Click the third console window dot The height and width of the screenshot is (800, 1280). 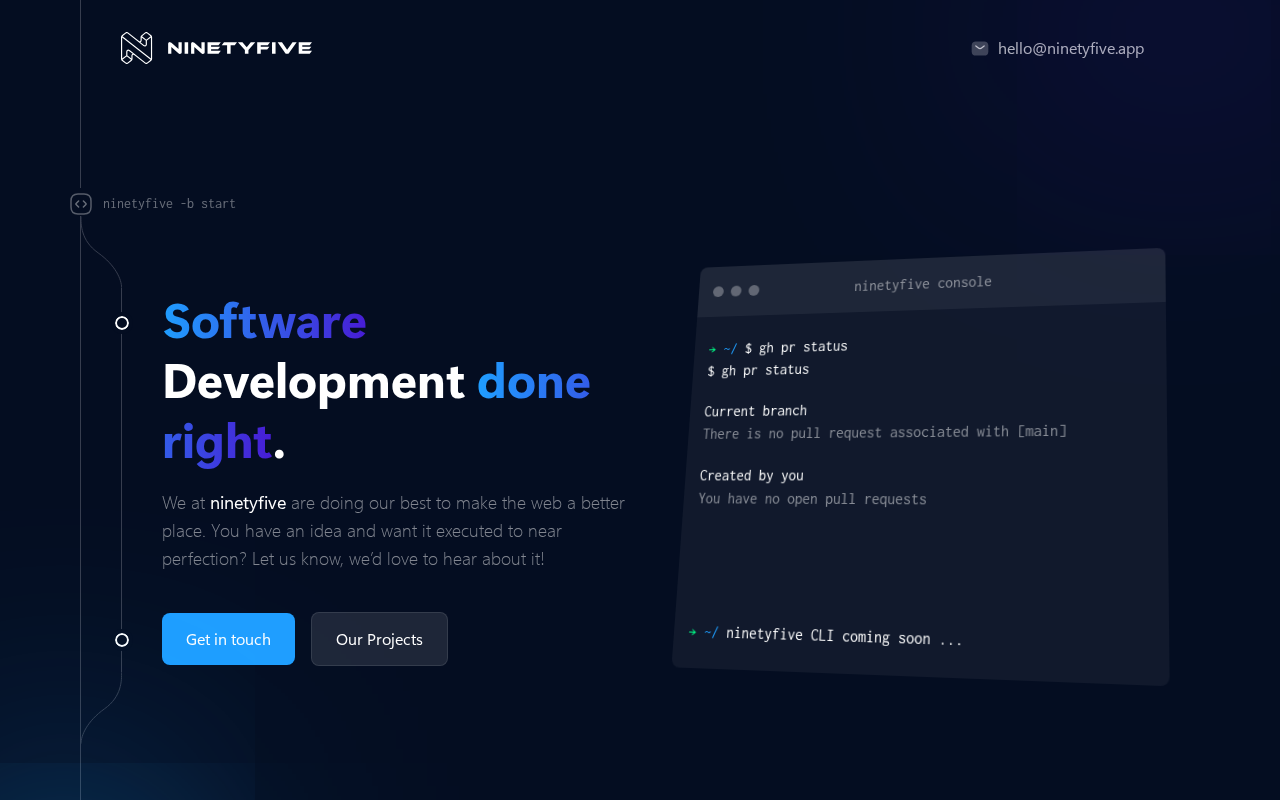coord(754,290)
